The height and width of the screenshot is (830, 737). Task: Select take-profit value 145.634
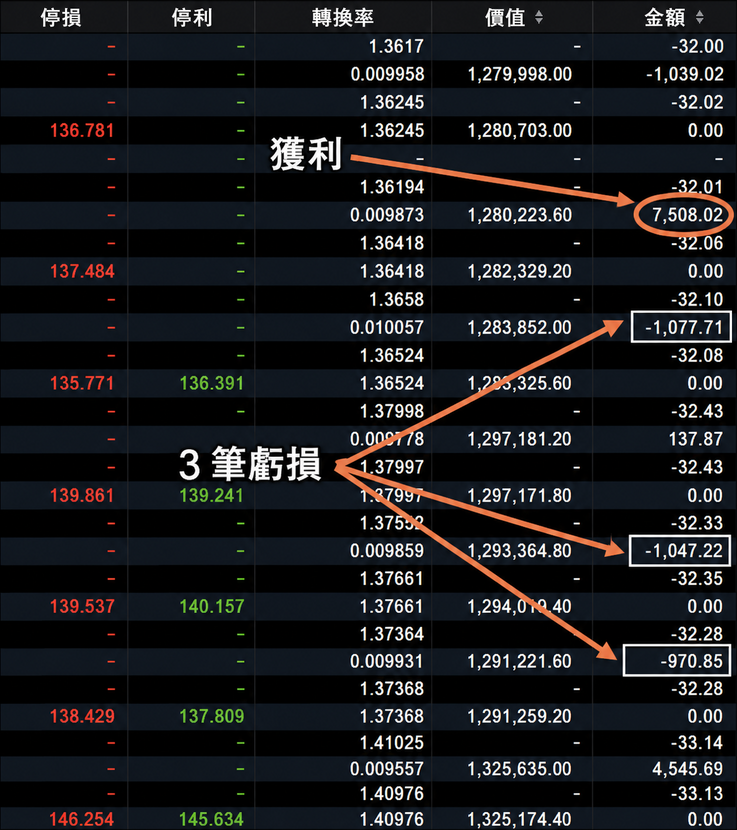click(x=212, y=819)
